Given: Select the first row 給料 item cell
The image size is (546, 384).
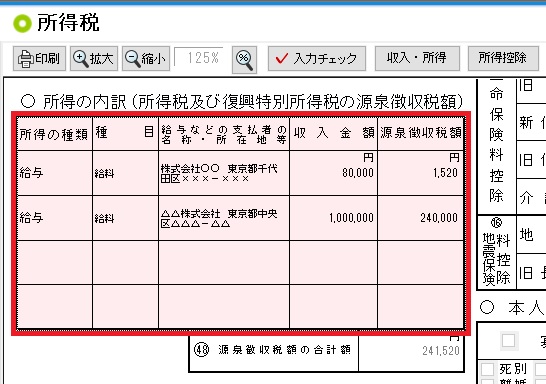Looking at the screenshot, I should 125,173.
